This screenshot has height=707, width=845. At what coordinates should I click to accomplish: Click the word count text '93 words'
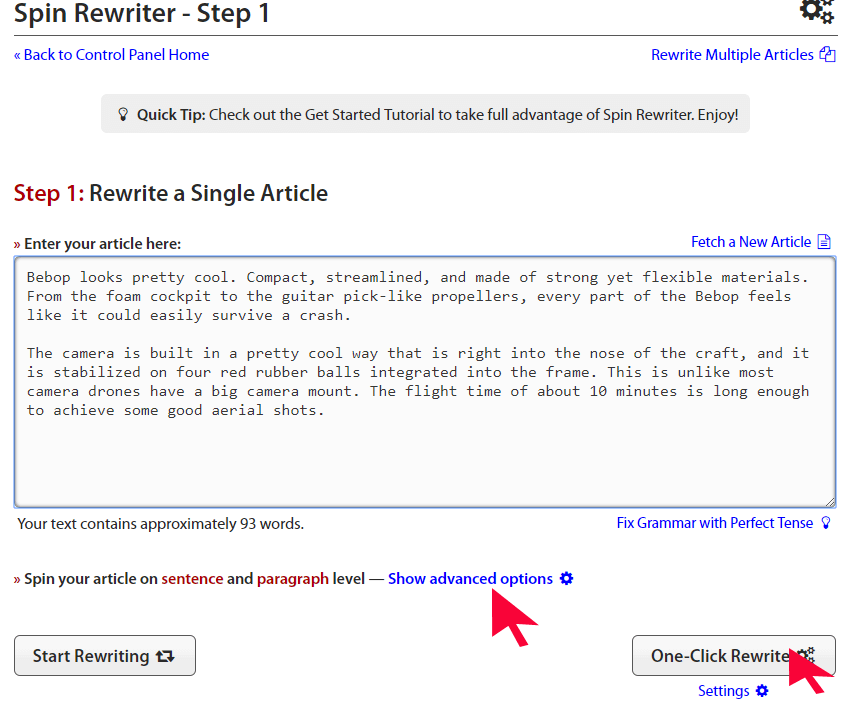[x=272, y=524]
